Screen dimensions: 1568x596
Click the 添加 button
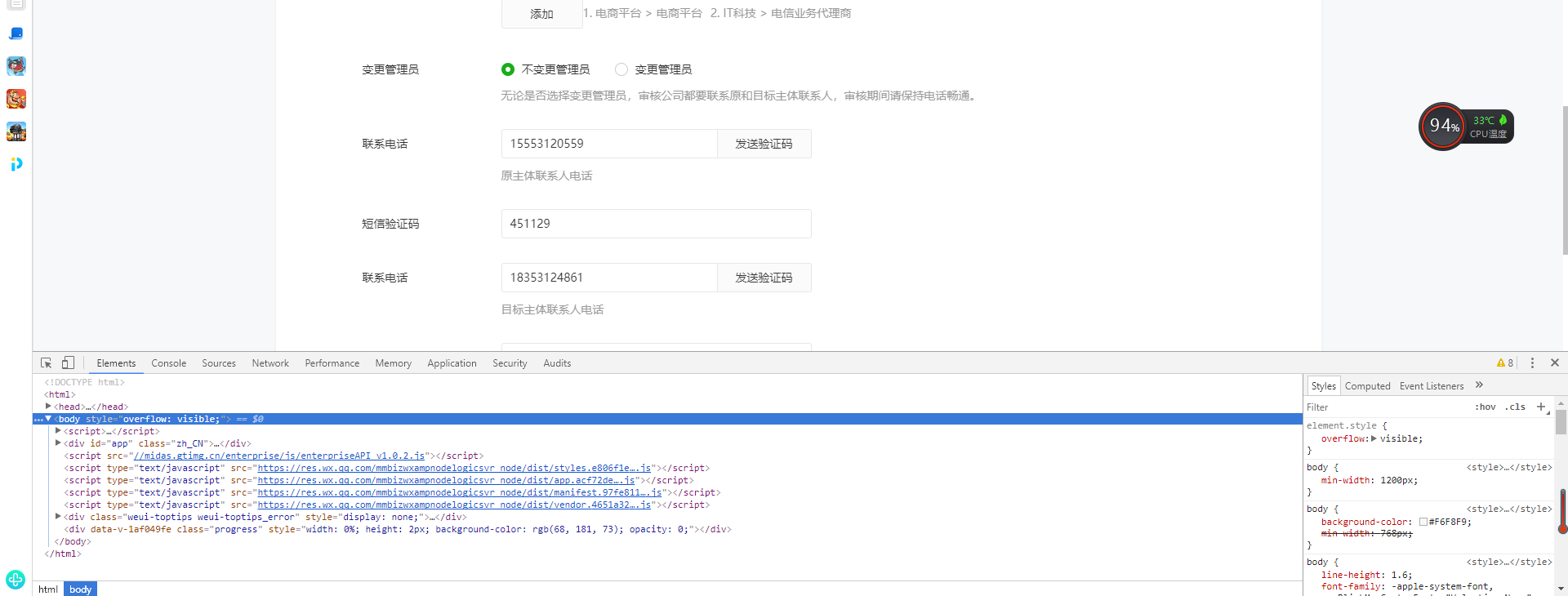click(x=541, y=14)
